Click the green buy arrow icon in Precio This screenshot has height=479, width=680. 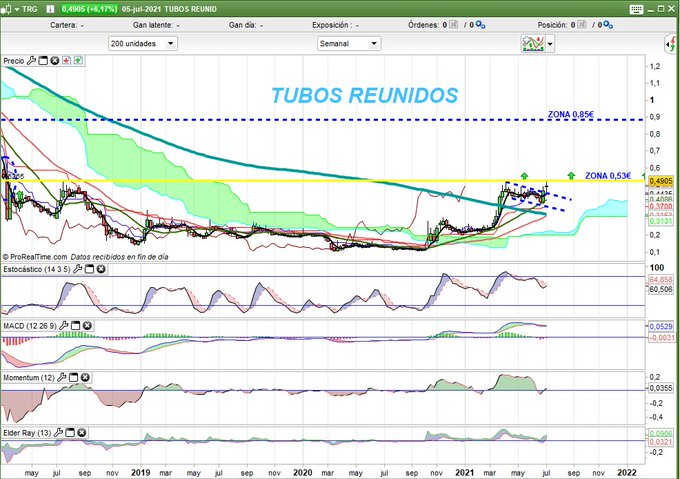(x=78, y=61)
